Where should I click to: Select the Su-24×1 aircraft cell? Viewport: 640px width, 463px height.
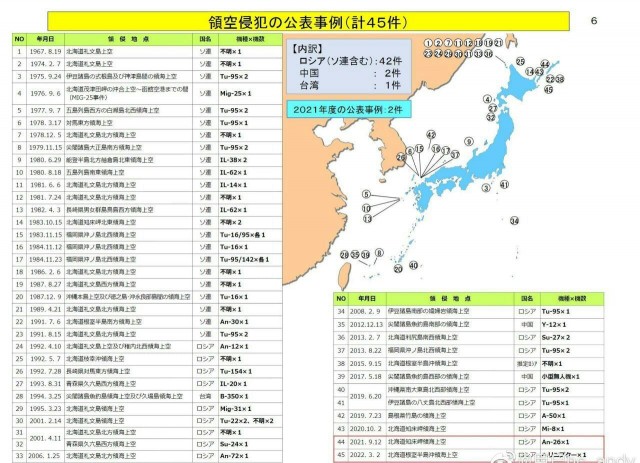[x=250, y=444]
